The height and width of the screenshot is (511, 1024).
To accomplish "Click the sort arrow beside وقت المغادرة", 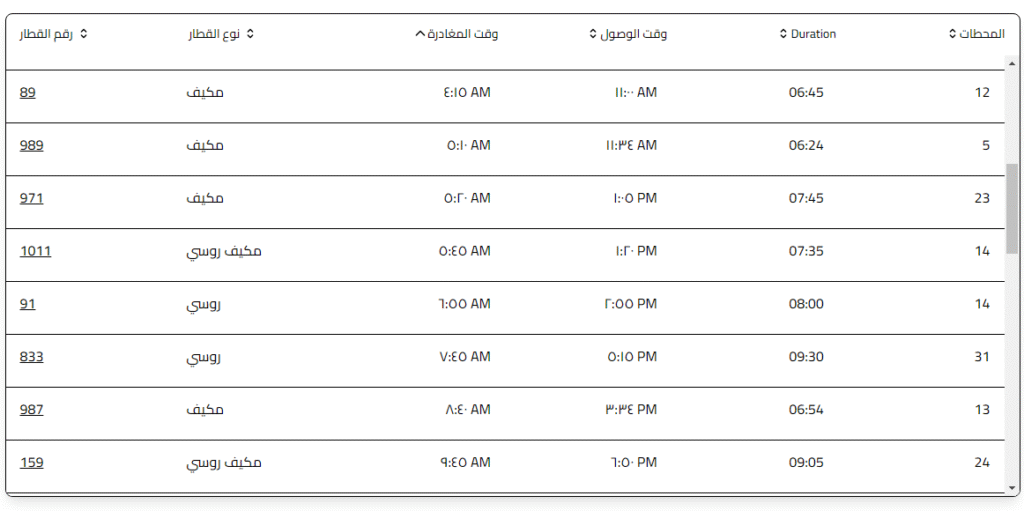I will (x=419, y=34).
